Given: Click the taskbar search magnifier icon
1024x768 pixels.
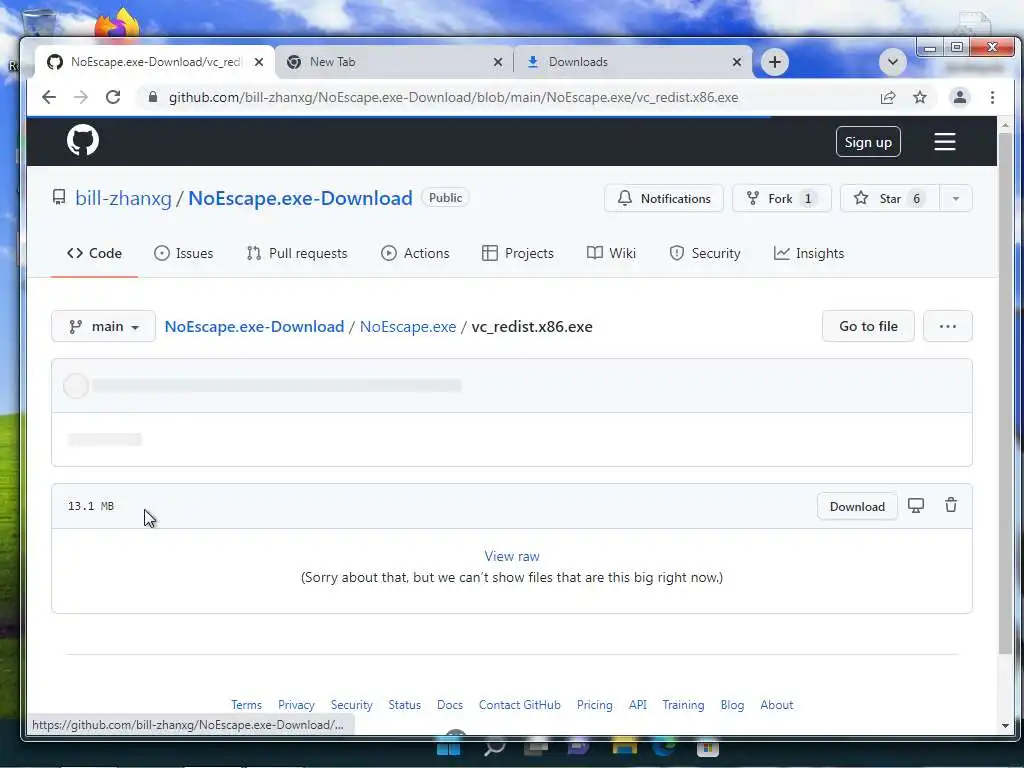Looking at the screenshot, I should click(x=494, y=748).
